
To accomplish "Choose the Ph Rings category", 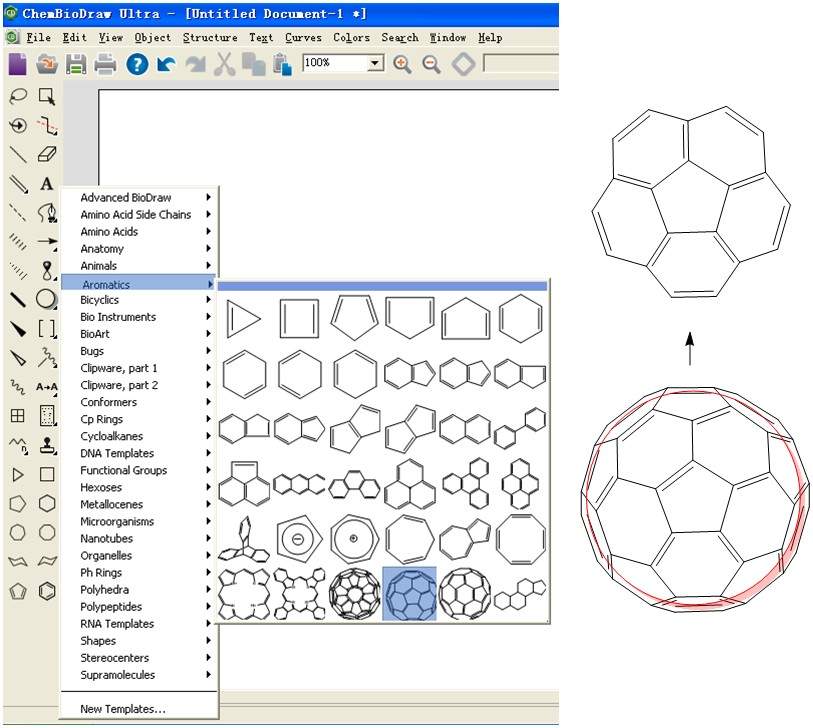I will click(138, 572).
